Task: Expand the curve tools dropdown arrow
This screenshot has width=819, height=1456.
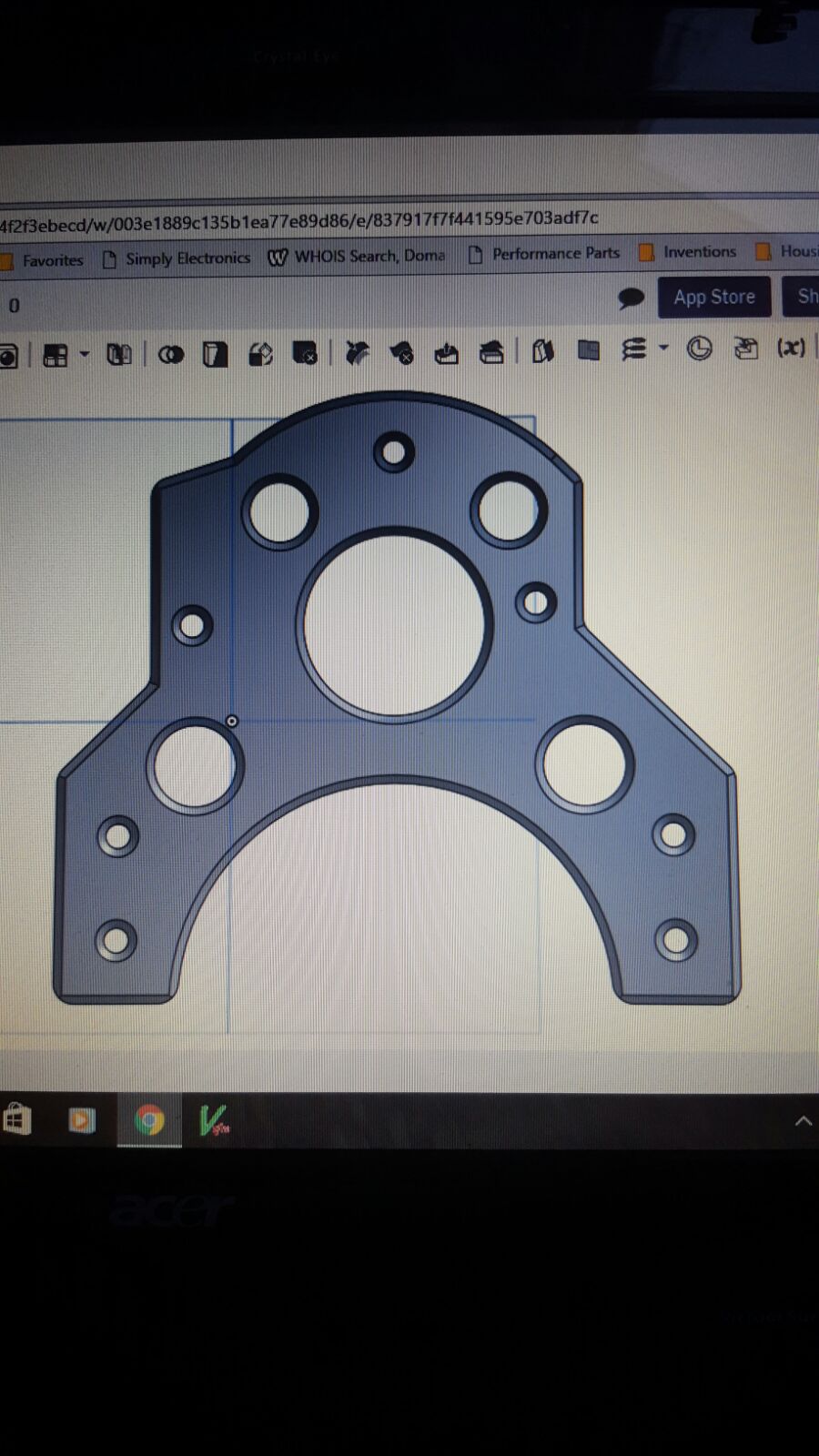Action: pyautogui.click(x=663, y=348)
